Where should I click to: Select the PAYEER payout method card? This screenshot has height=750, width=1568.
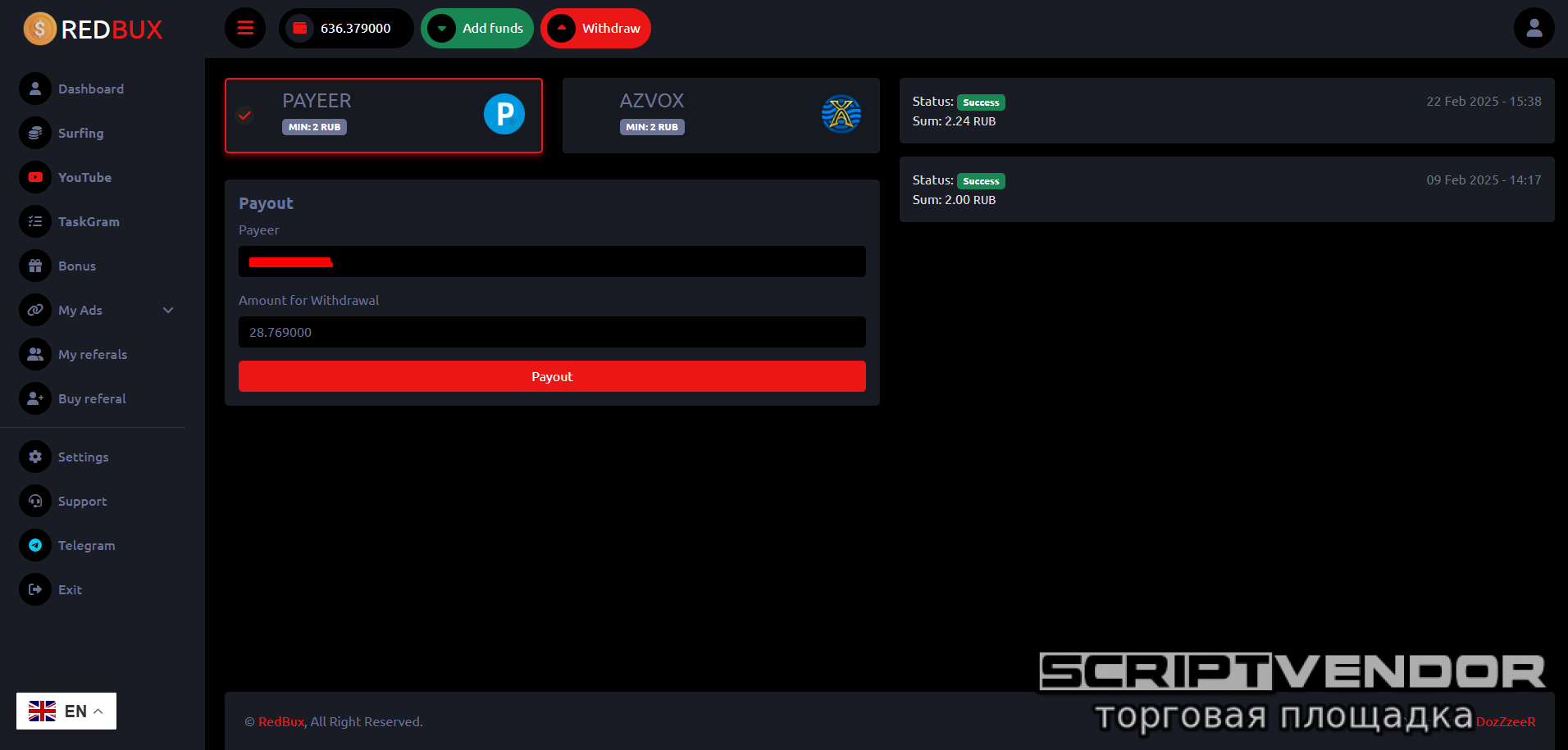(x=384, y=116)
